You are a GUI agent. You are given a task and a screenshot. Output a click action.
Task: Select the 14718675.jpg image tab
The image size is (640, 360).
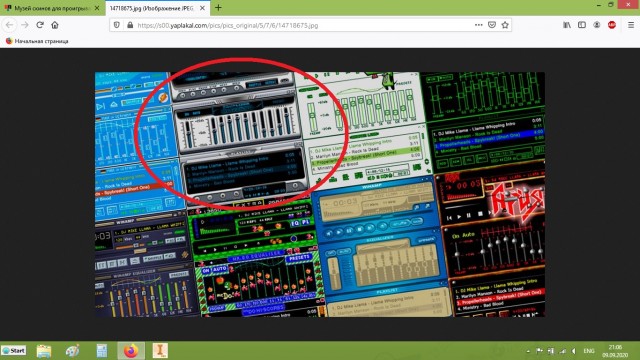coord(157,8)
